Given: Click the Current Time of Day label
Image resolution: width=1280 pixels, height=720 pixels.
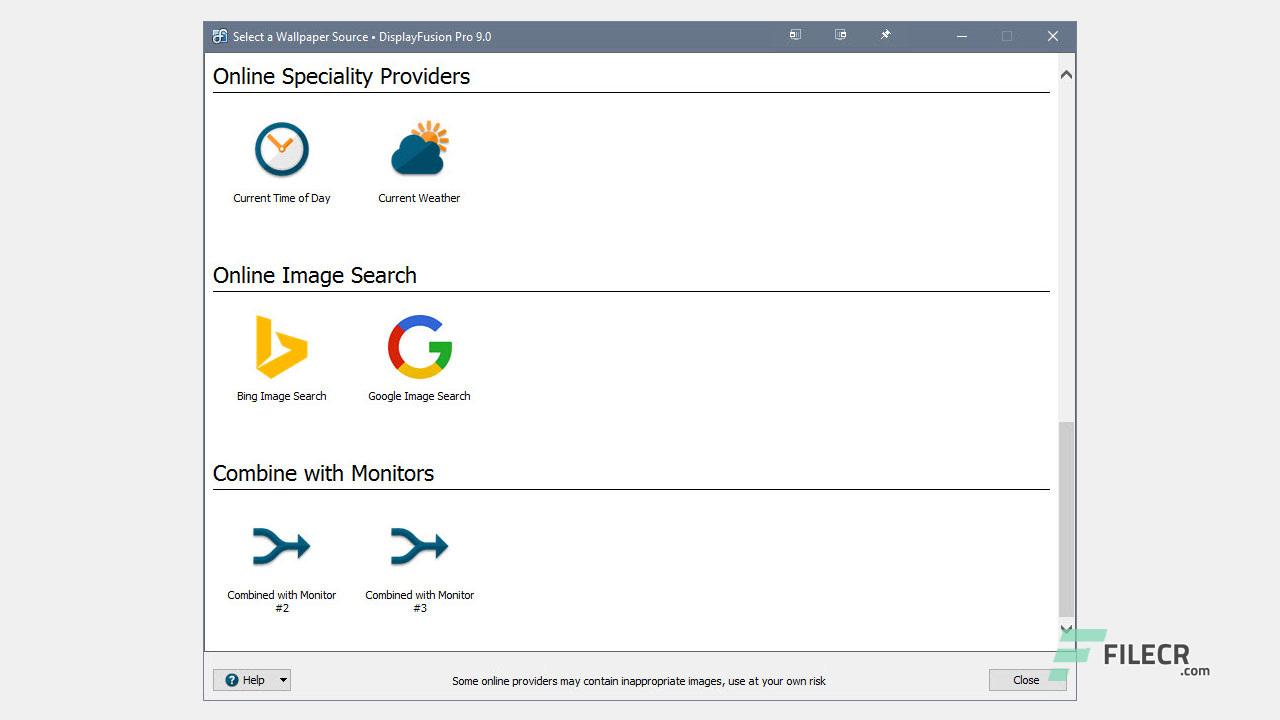Looking at the screenshot, I should pyautogui.click(x=282, y=198).
